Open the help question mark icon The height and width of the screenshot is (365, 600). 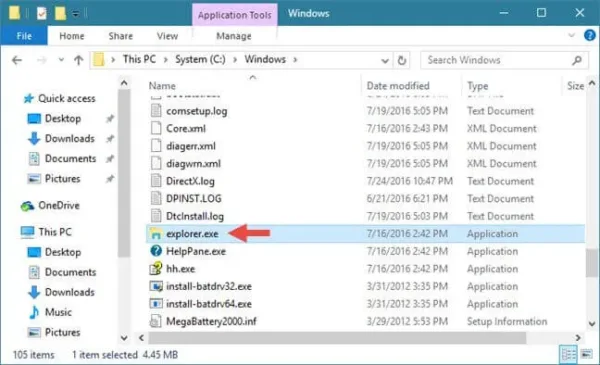(x=590, y=36)
